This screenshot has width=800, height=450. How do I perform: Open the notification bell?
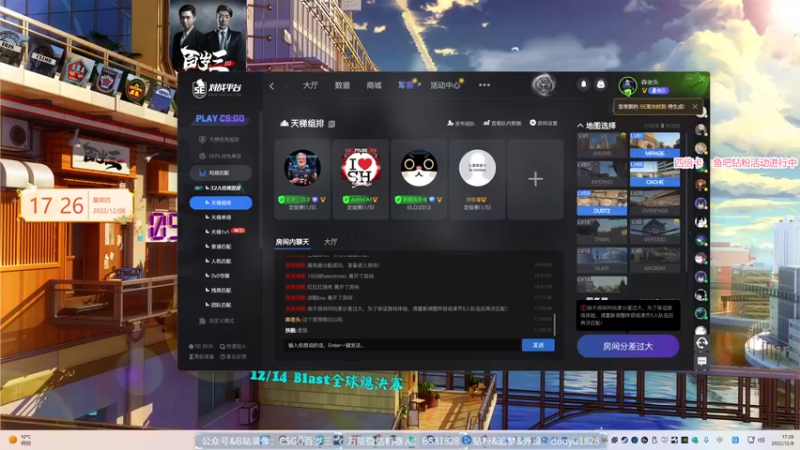584,85
